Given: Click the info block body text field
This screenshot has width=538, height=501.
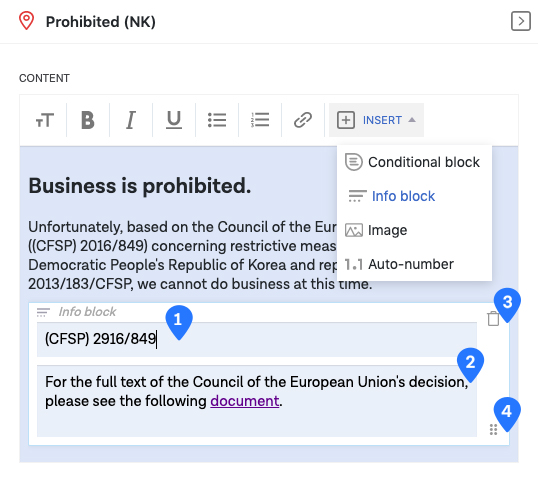Looking at the screenshot, I should point(257,401).
